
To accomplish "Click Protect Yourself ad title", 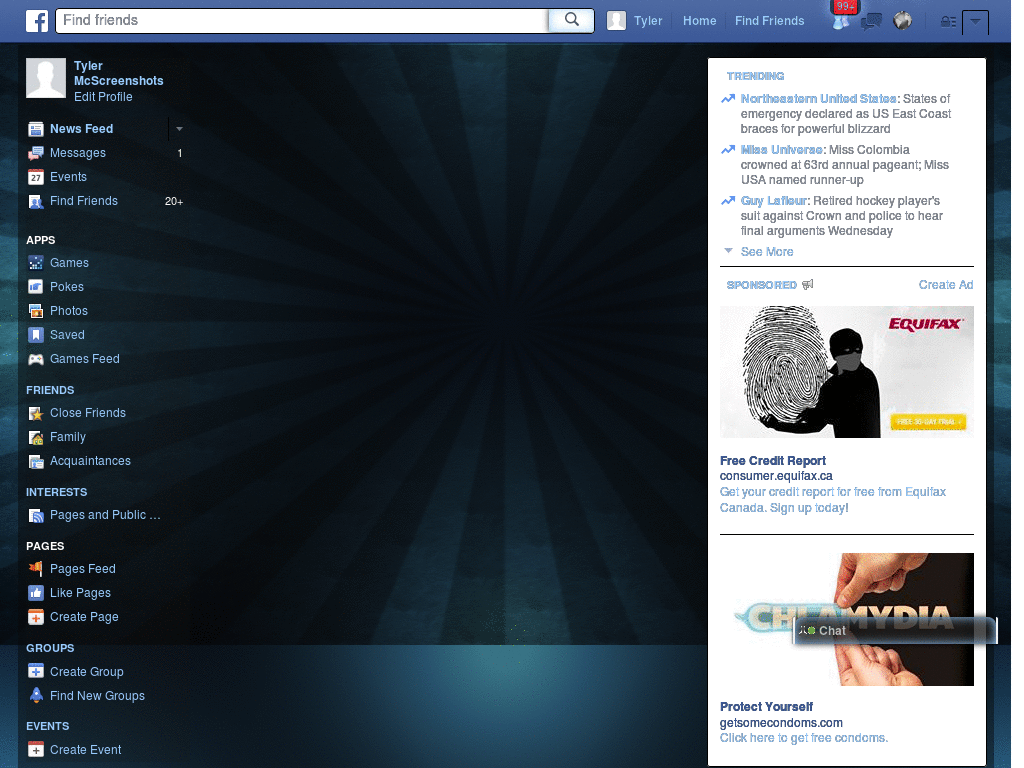I will [x=766, y=707].
